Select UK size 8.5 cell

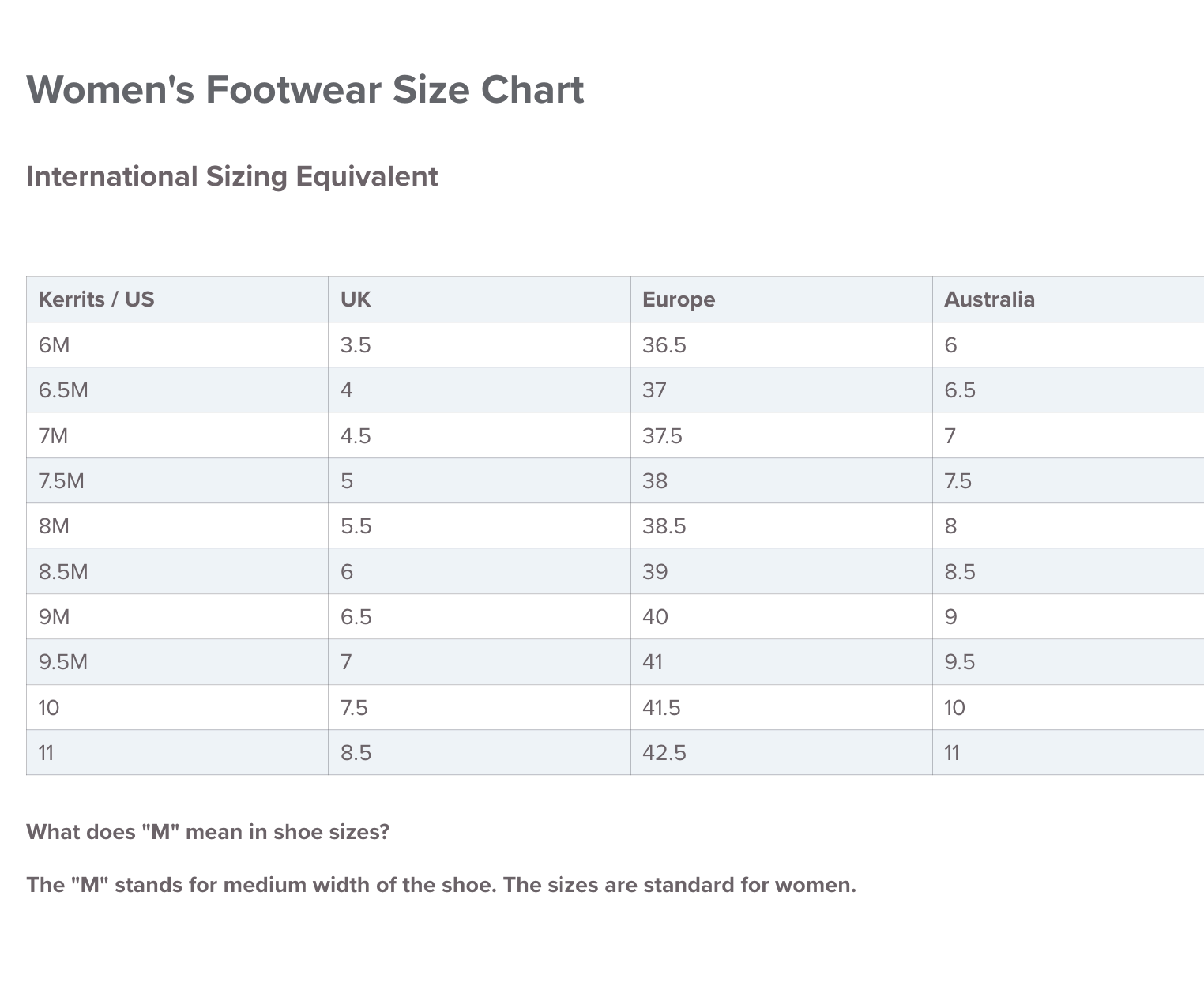[356, 753]
